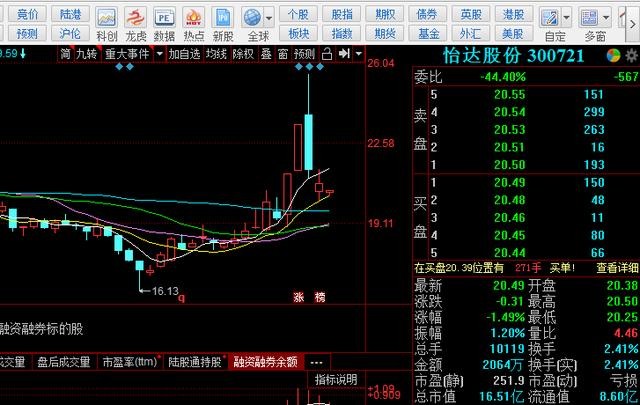This screenshot has width=640, height=405.
Task: Toggle 均线 moving average lines
Action: [216, 54]
